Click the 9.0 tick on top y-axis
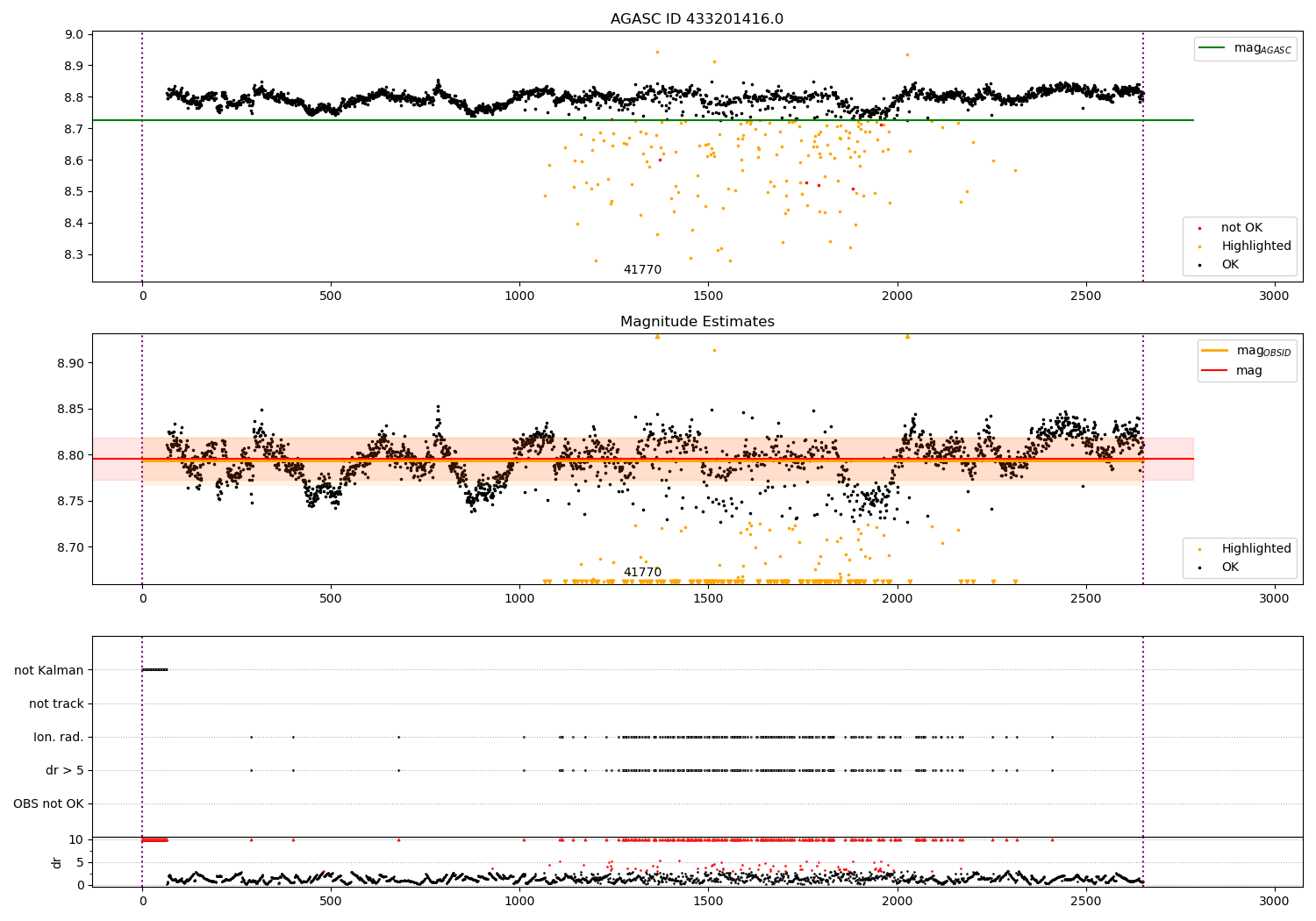Viewport: 1316px width, 921px height. (x=75, y=35)
